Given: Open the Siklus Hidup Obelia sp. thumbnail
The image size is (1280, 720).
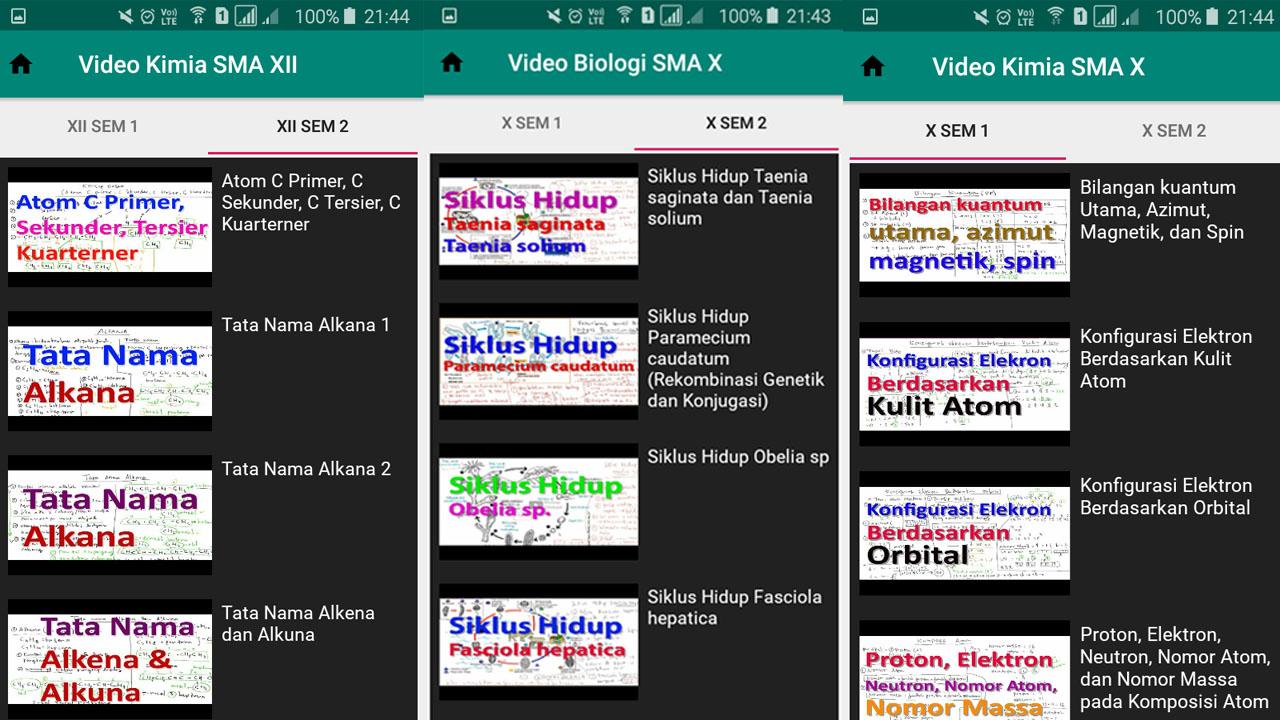Looking at the screenshot, I should point(539,501).
